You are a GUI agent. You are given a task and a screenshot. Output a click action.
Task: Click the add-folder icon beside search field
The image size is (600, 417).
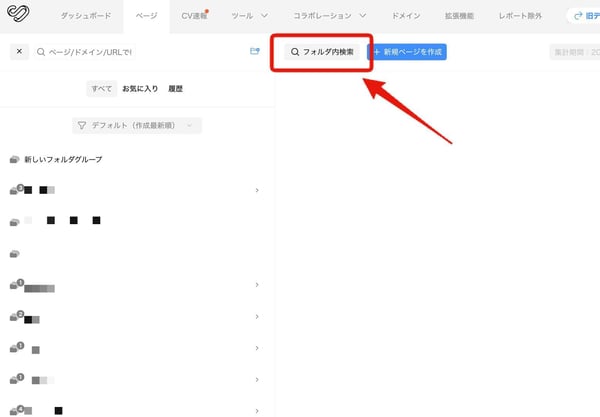pyautogui.click(x=255, y=51)
